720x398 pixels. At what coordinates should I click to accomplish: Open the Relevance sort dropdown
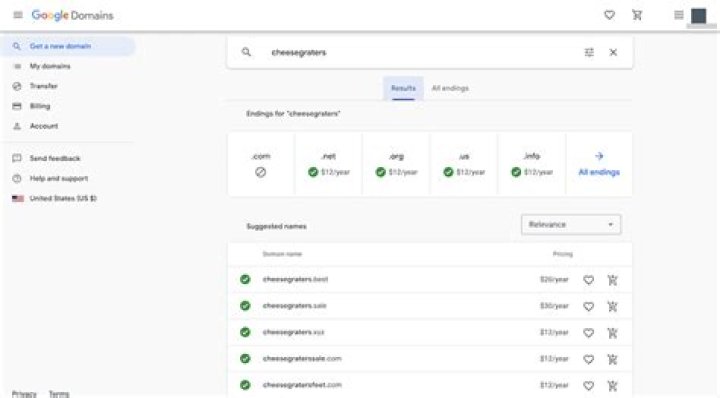(x=571, y=224)
